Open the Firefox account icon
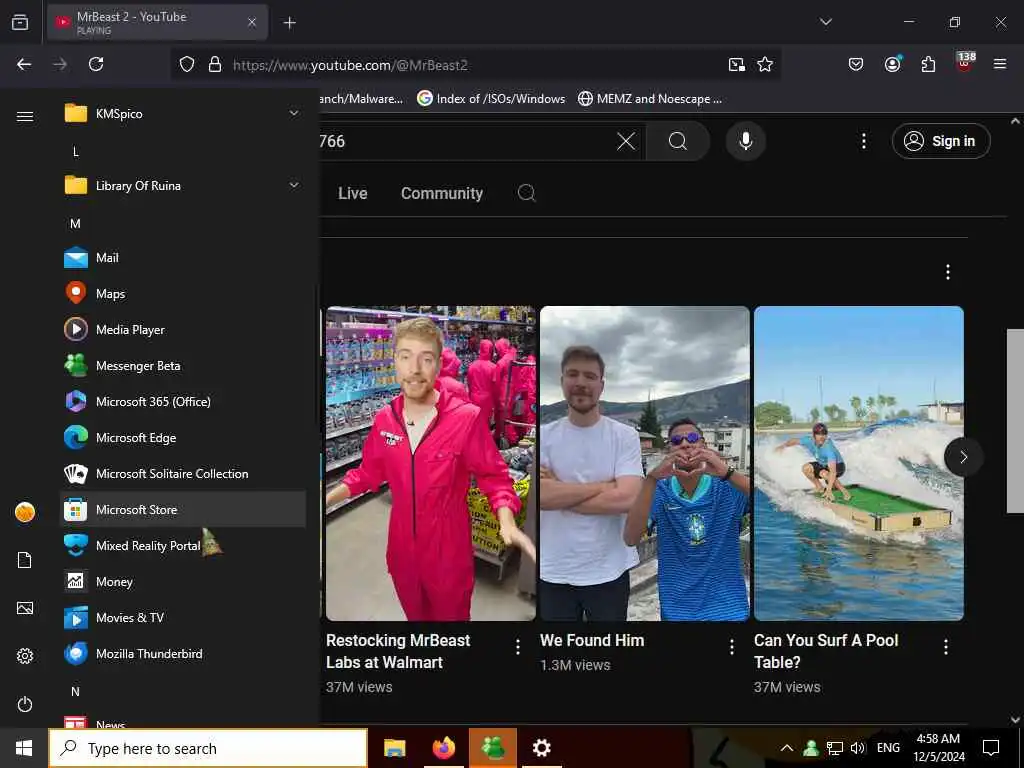 coord(892,64)
